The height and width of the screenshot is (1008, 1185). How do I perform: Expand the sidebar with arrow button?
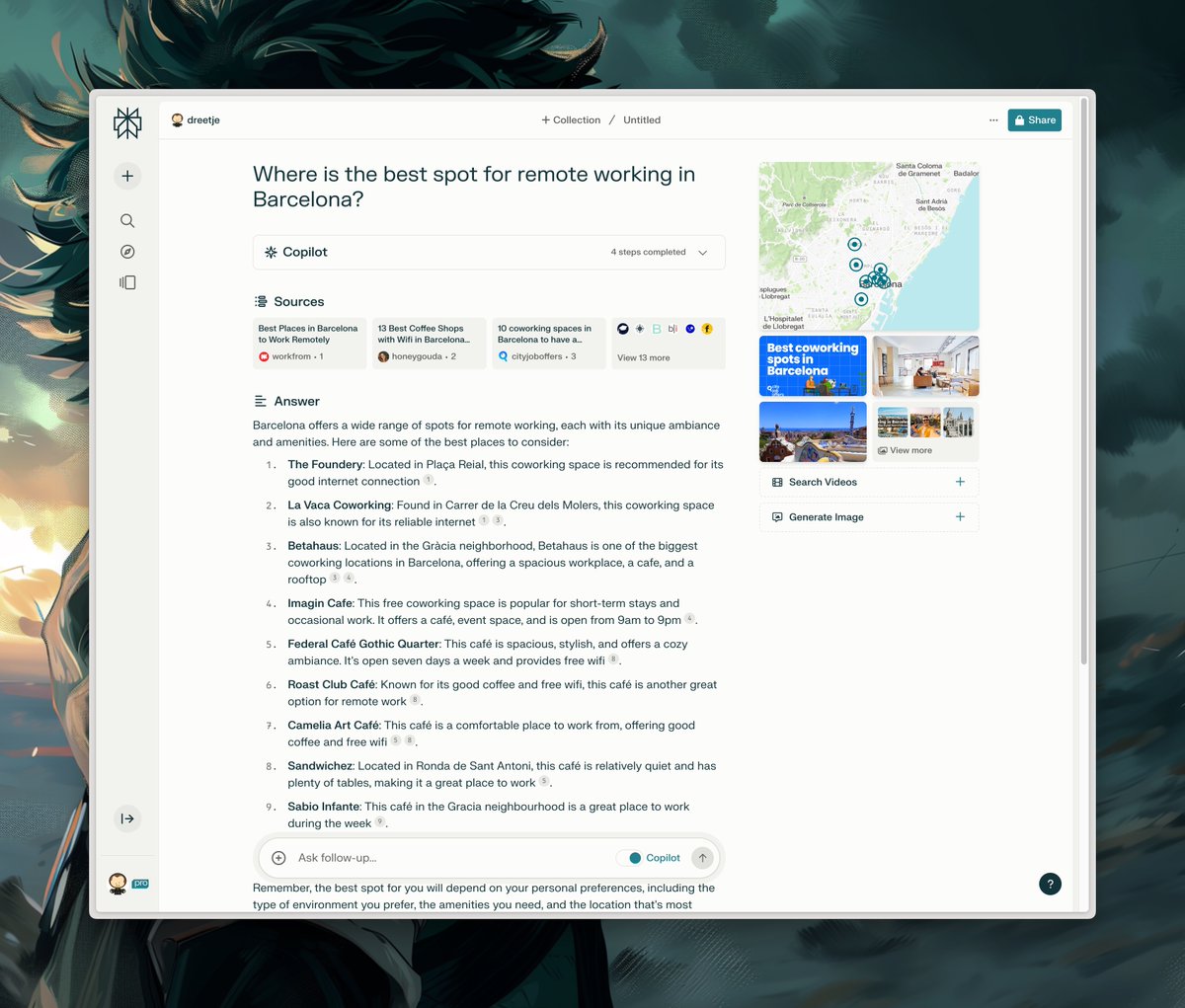(x=127, y=818)
